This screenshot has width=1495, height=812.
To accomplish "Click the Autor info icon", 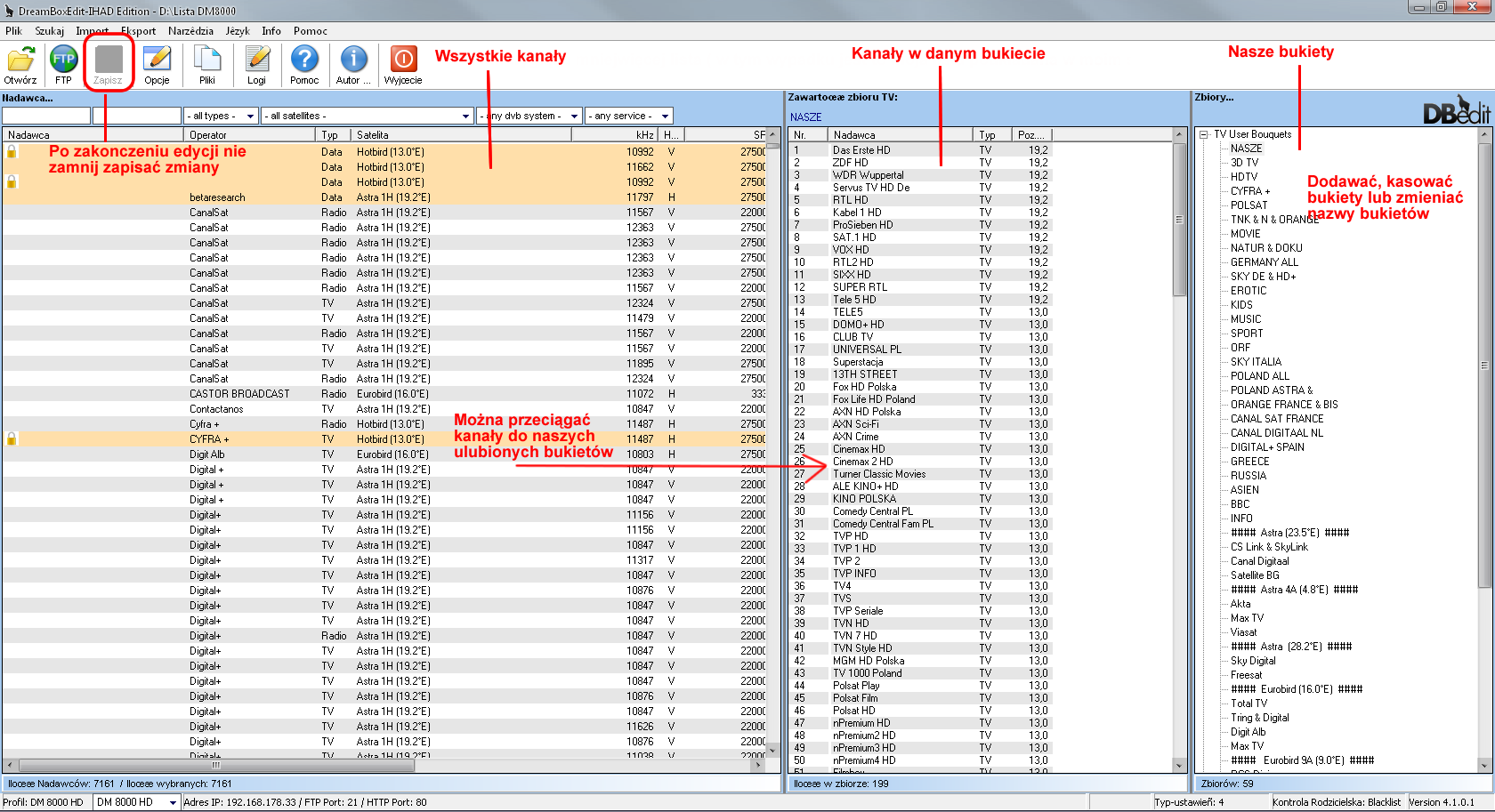I will coord(353,60).
